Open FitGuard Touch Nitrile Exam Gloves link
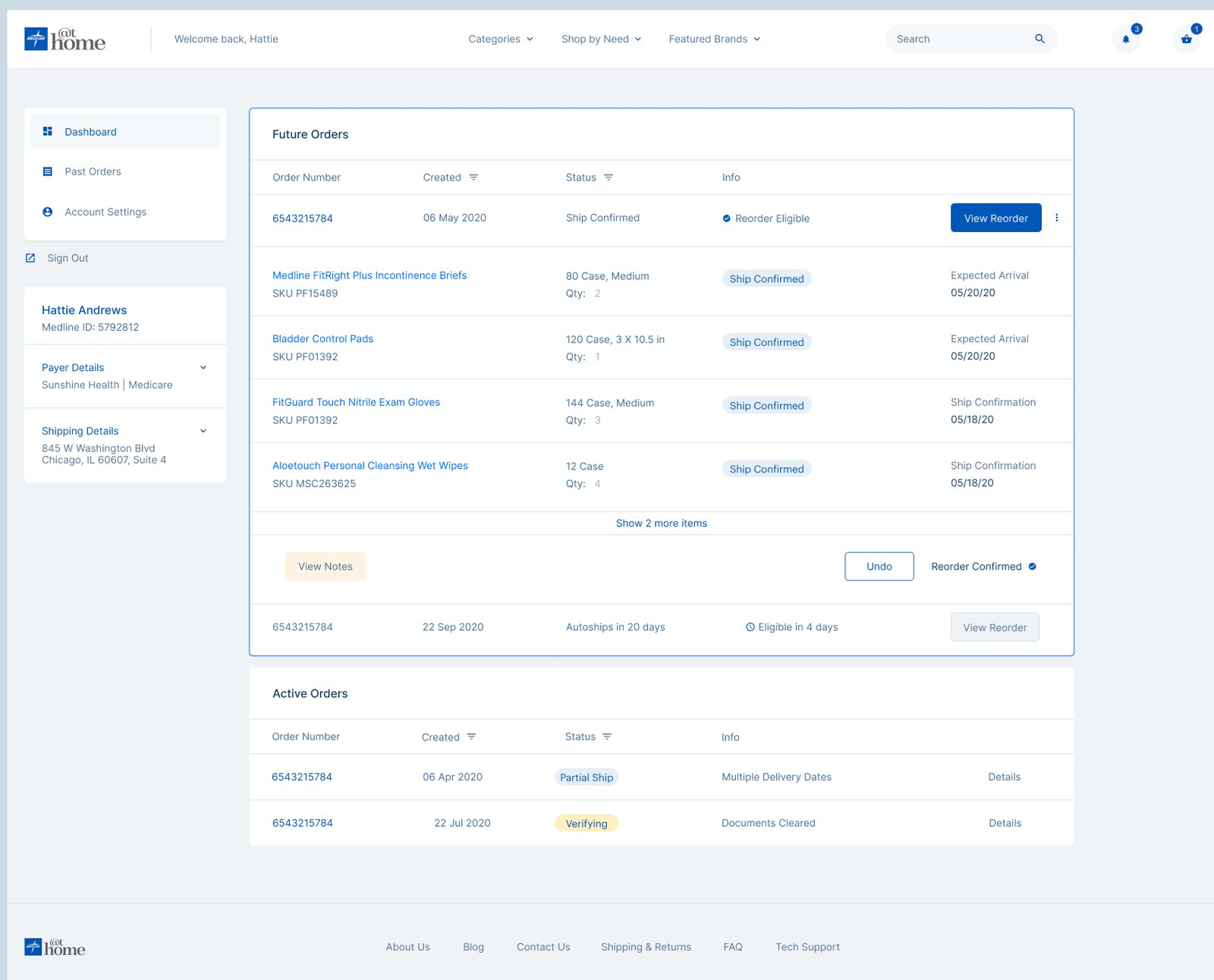1214x980 pixels. pyautogui.click(x=356, y=402)
